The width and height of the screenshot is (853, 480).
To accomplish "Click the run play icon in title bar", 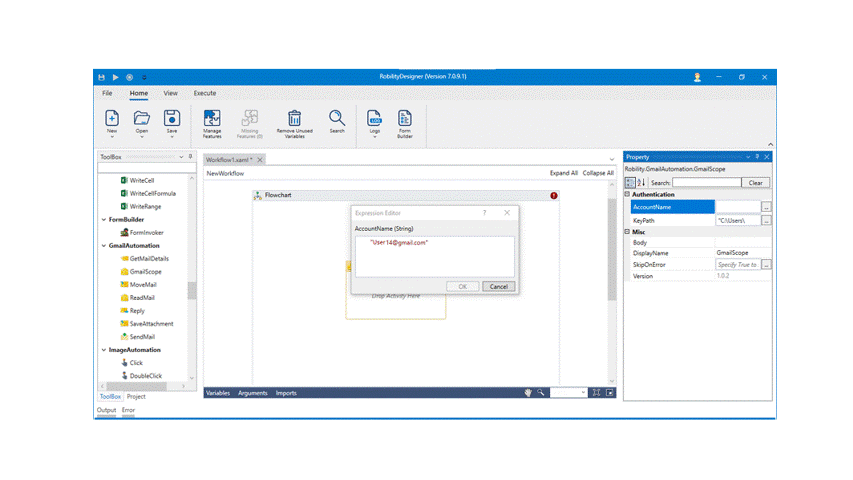I will (x=115, y=77).
